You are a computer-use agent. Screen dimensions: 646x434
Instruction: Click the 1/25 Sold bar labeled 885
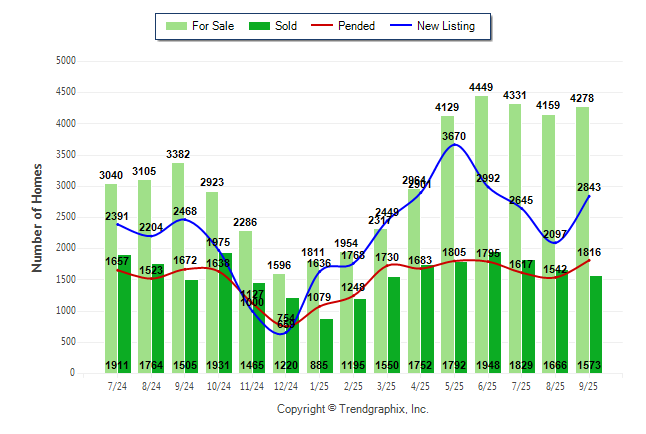327,345
